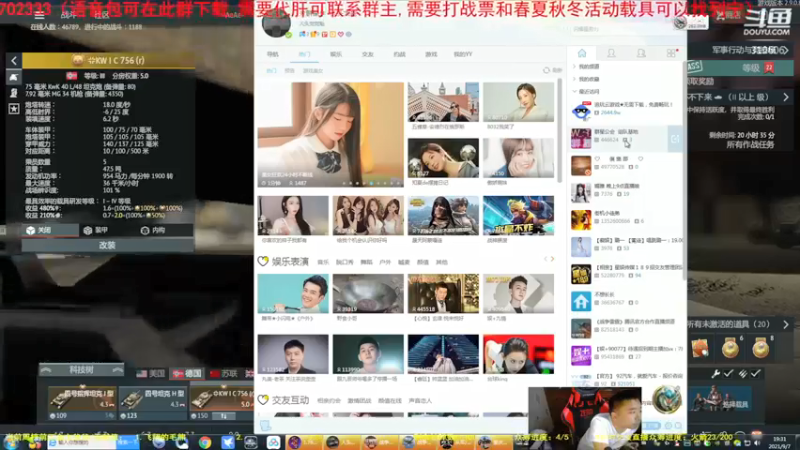
Task: Select the 四号坦克 H 型 tank card
Action: pyautogui.click(x=153, y=403)
